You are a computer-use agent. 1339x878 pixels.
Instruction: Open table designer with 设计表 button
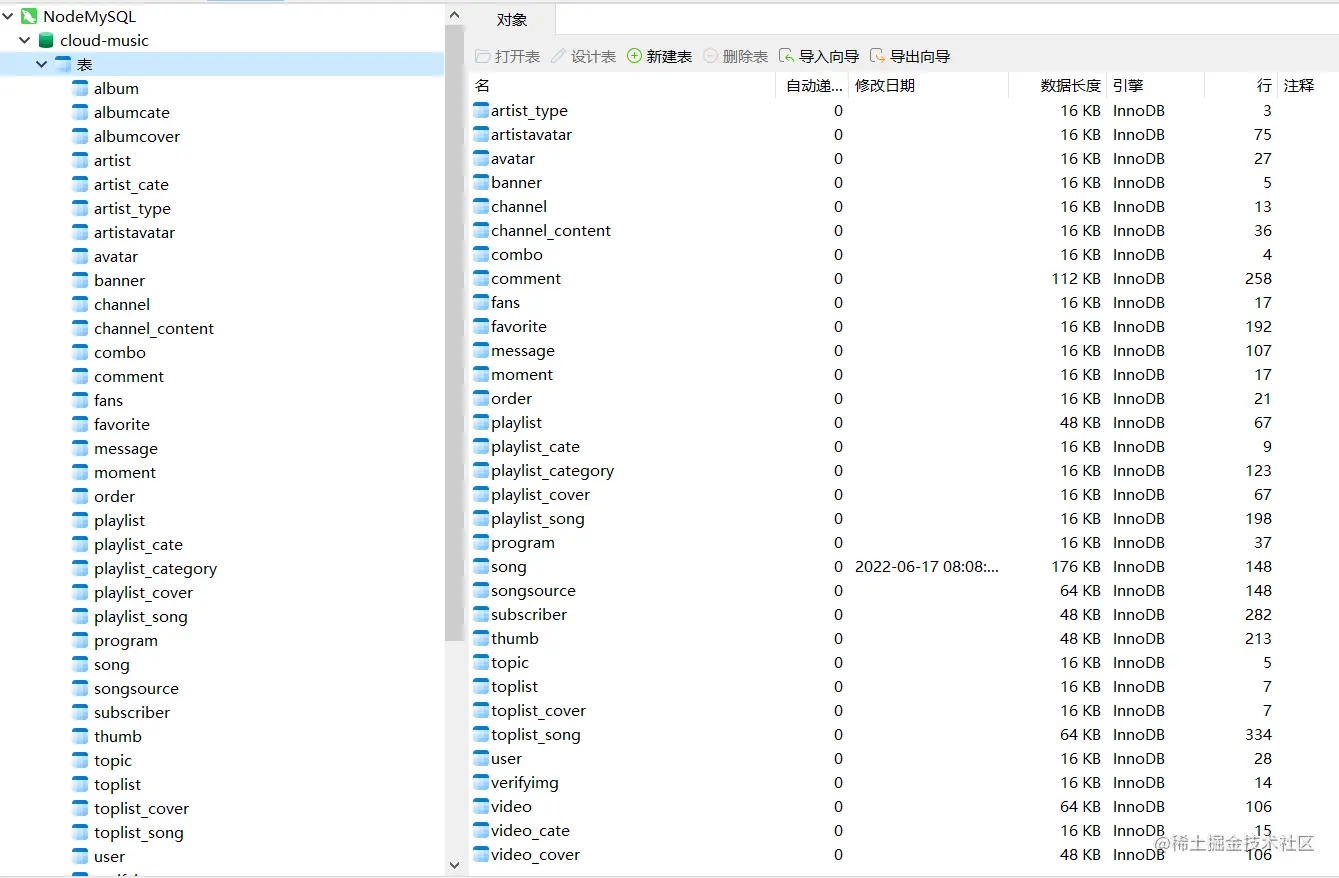pyautogui.click(x=582, y=56)
